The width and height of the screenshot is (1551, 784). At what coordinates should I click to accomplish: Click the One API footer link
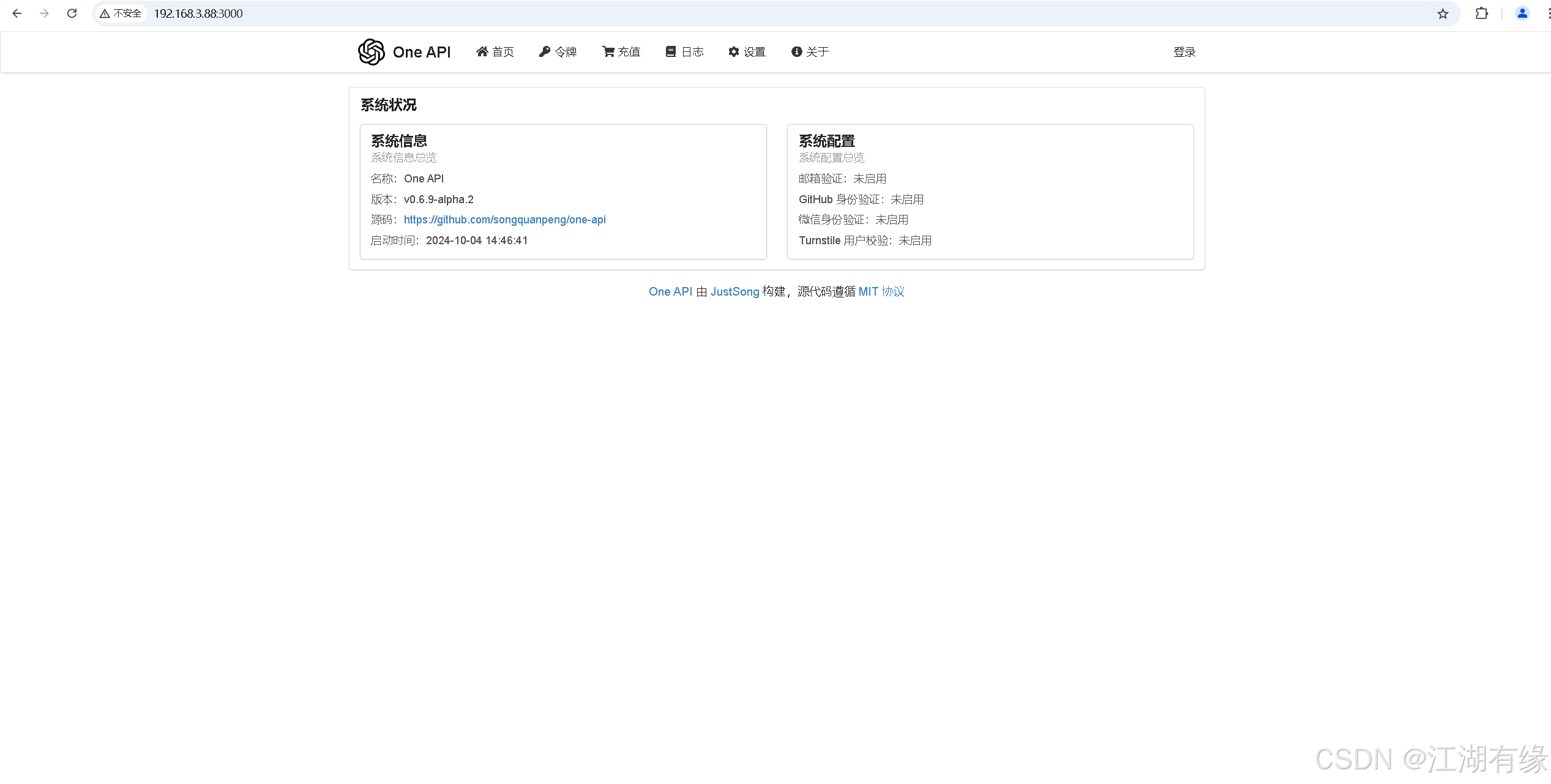[670, 291]
